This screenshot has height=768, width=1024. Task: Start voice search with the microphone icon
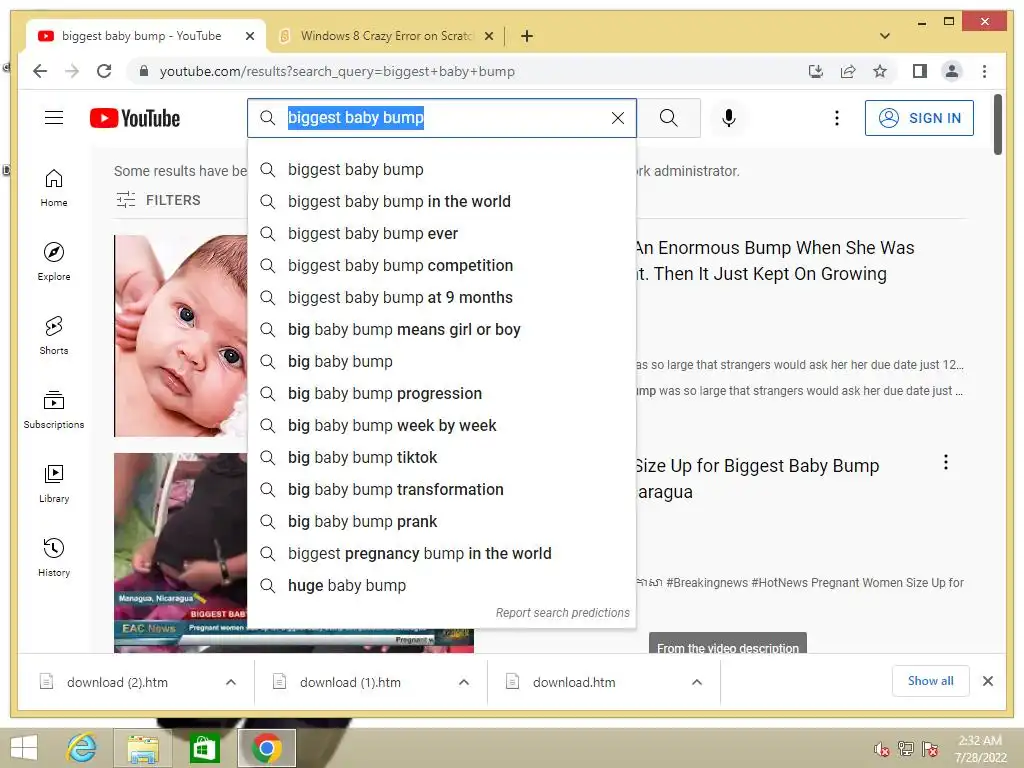pos(729,118)
